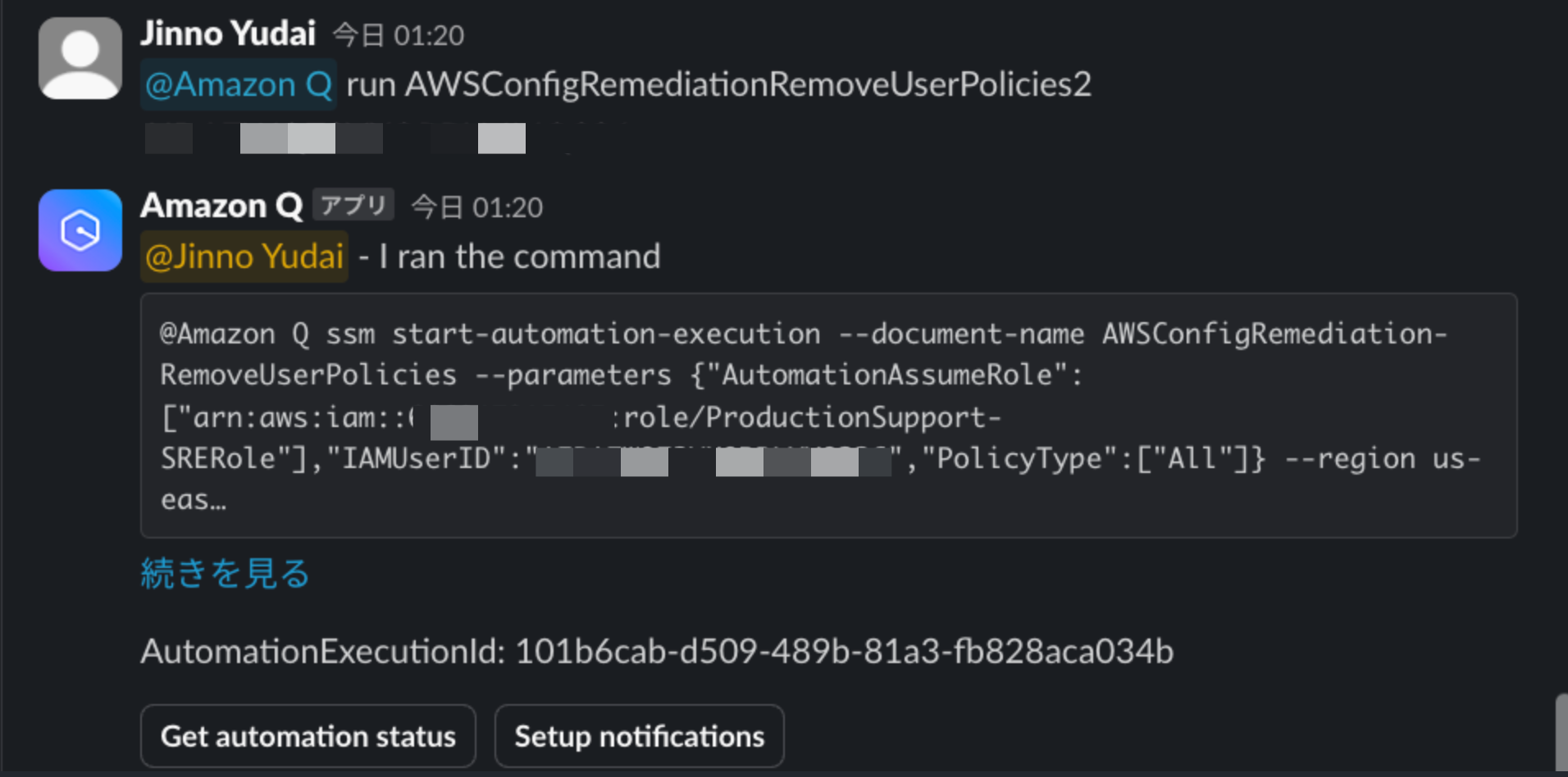Open the @Amazon Q mention
This screenshot has height=777, width=1568.
[x=239, y=84]
